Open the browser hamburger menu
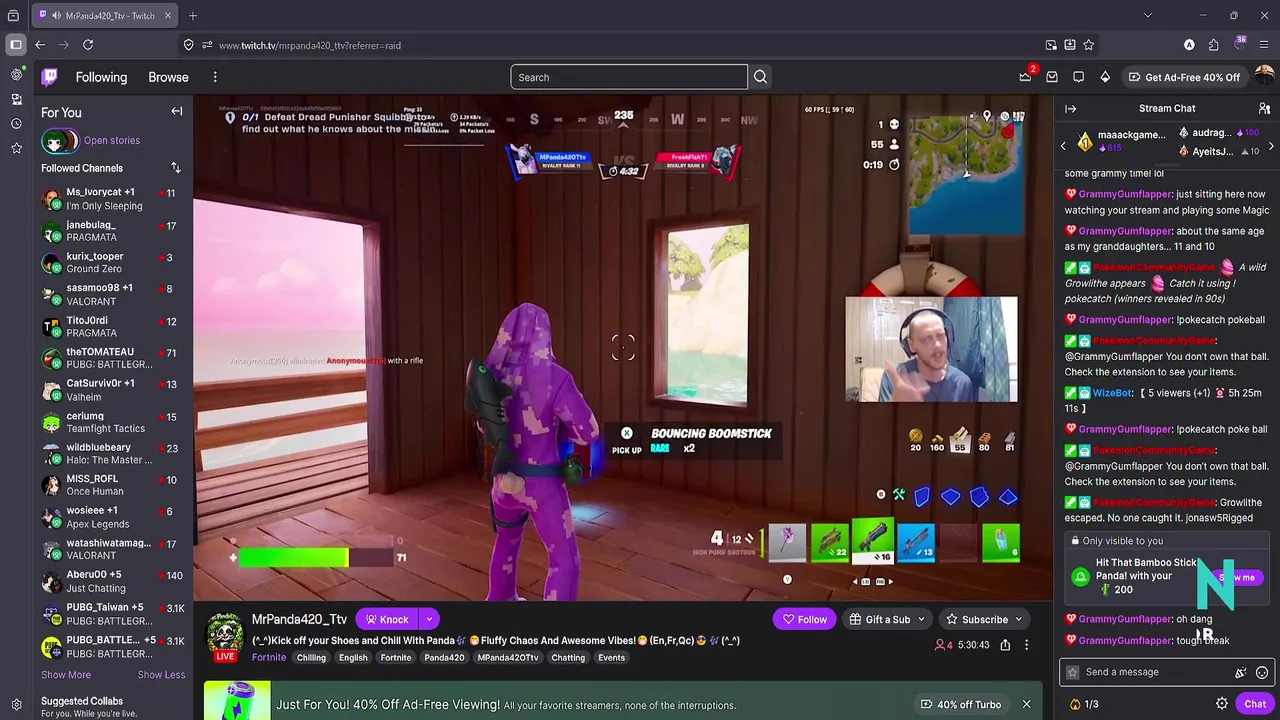 [1265, 45]
